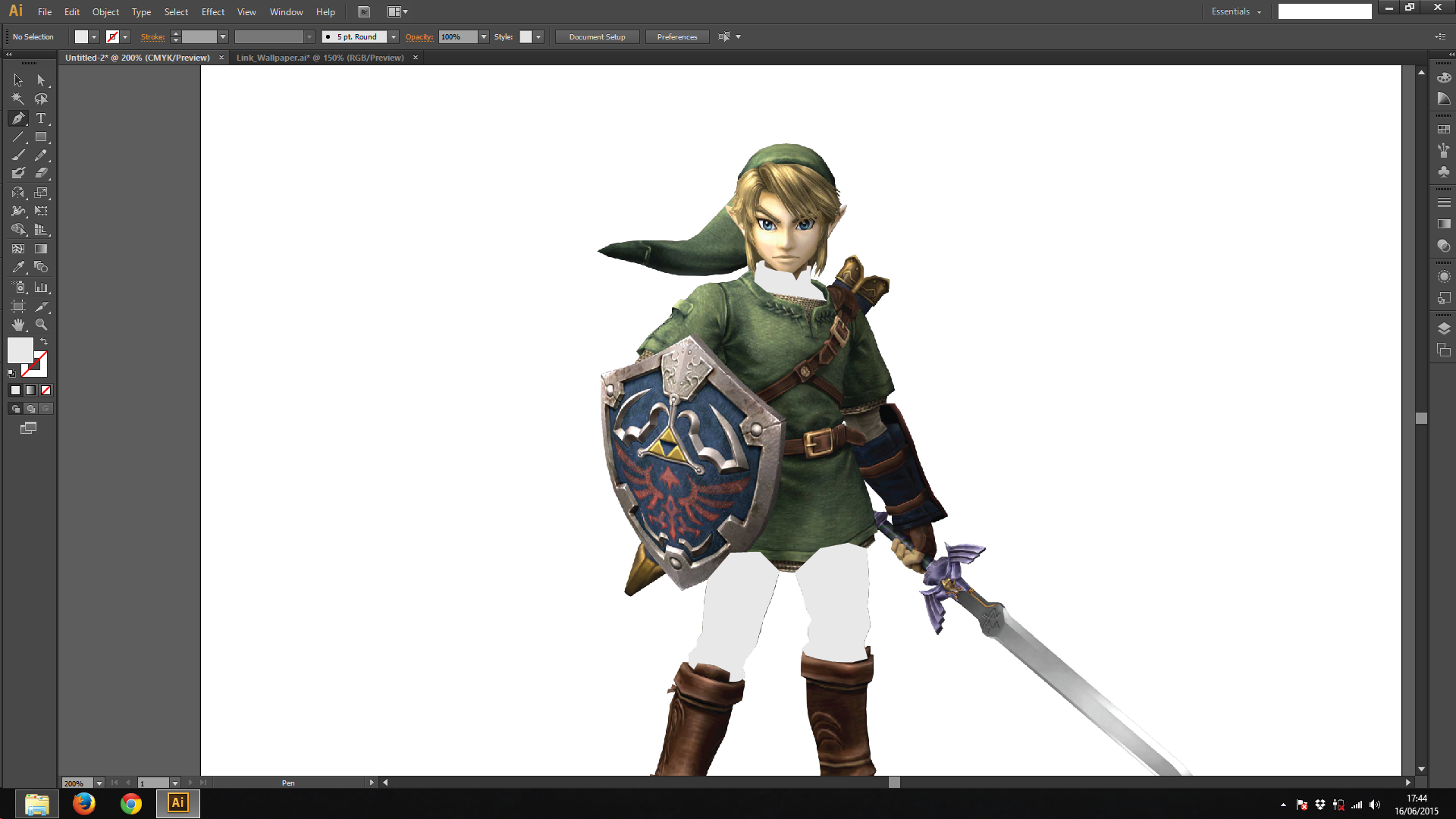
Task: Pick the Magic Wand tool
Action: pos(18,99)
